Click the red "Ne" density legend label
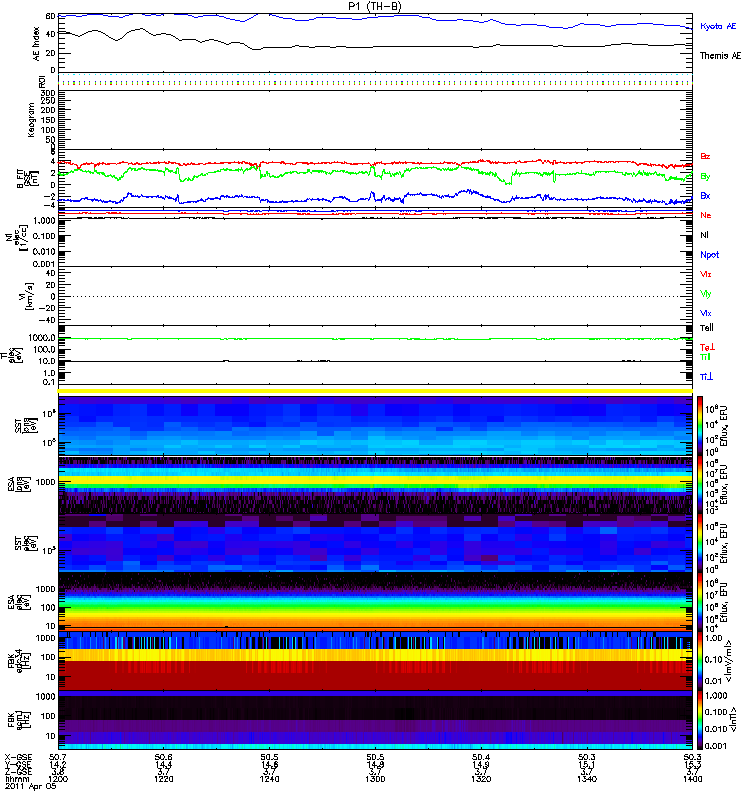The width and height of the screenshot is (750, 800). click(x=706, y=215)
